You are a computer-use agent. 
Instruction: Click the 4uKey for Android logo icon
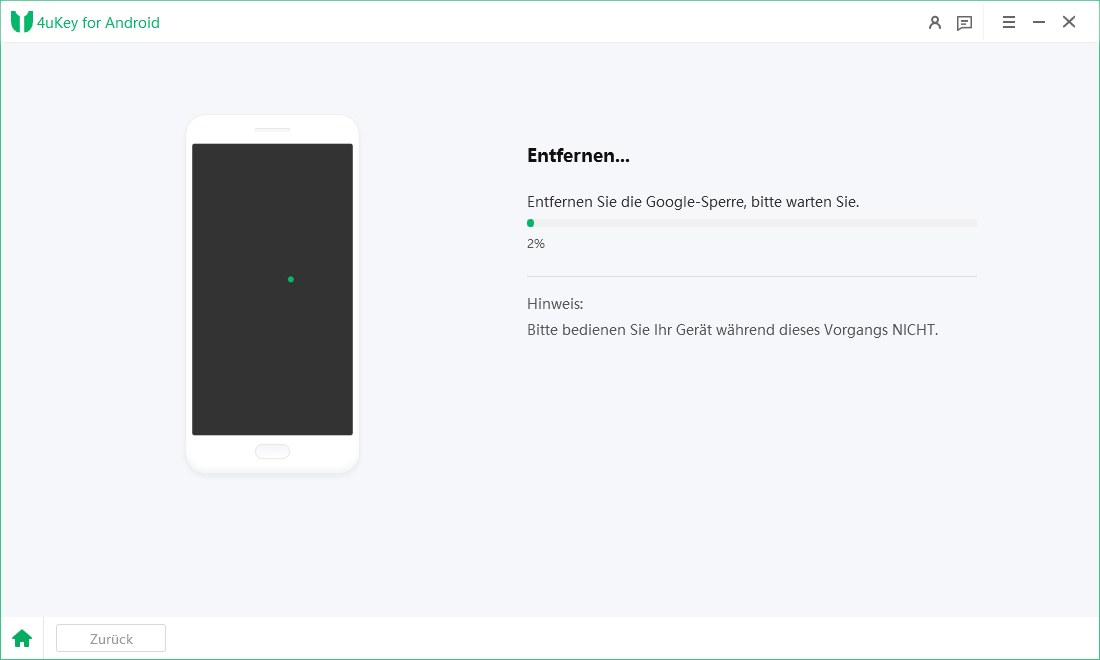[x=21, y=21]
